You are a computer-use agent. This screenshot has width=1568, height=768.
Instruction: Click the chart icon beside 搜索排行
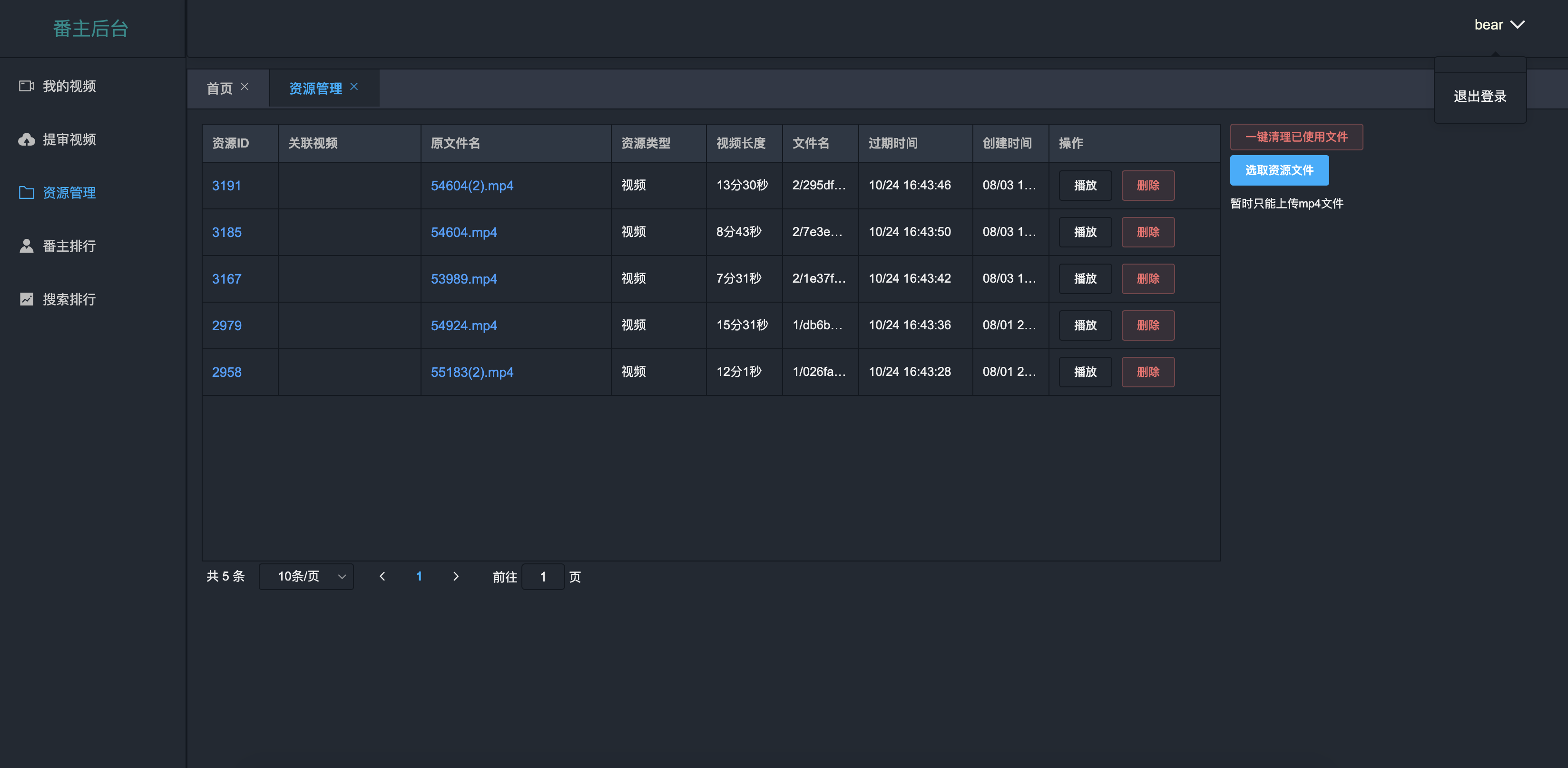[26, 299]
